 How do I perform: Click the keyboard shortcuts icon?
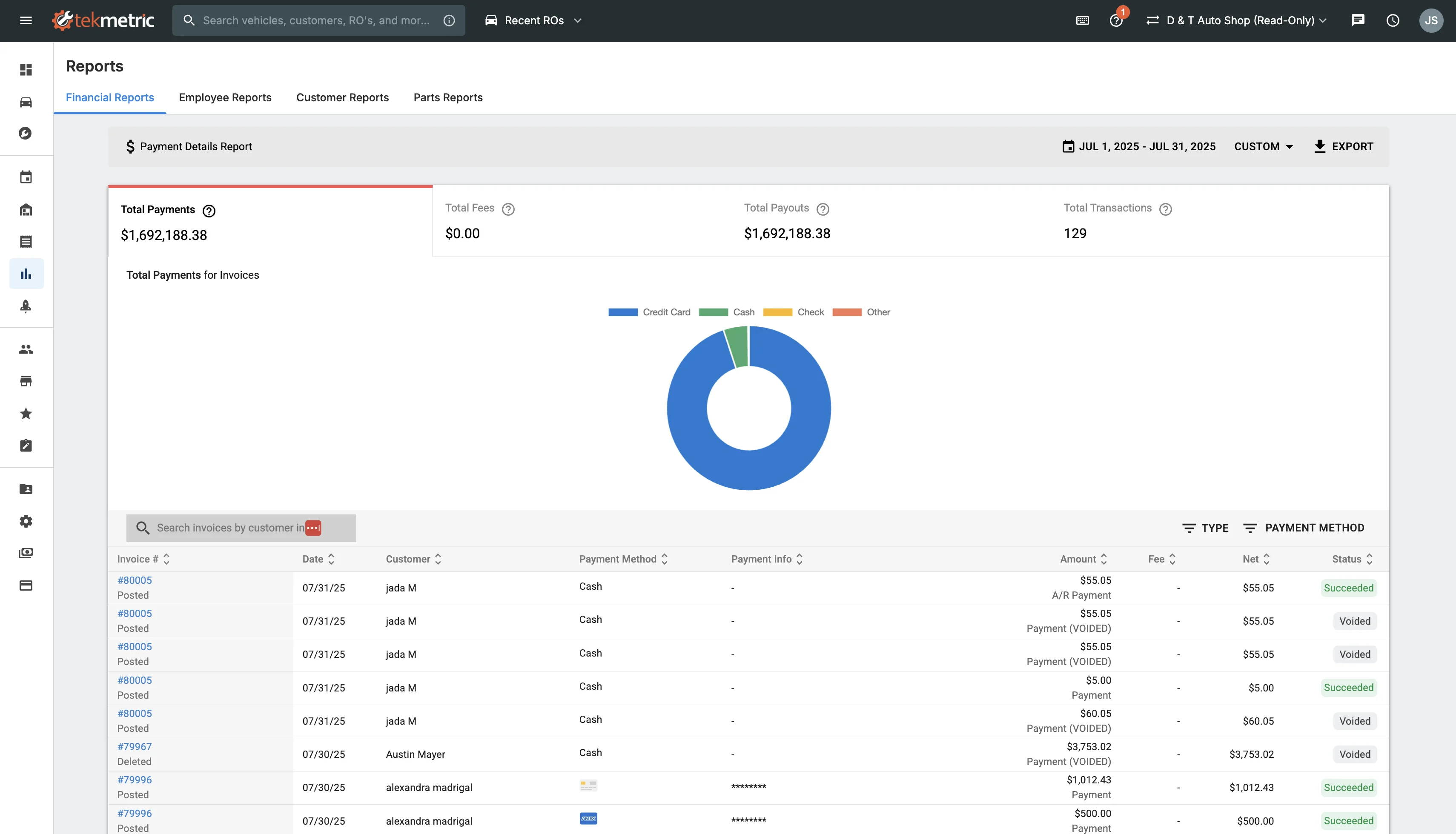[x=1082, y=20]
